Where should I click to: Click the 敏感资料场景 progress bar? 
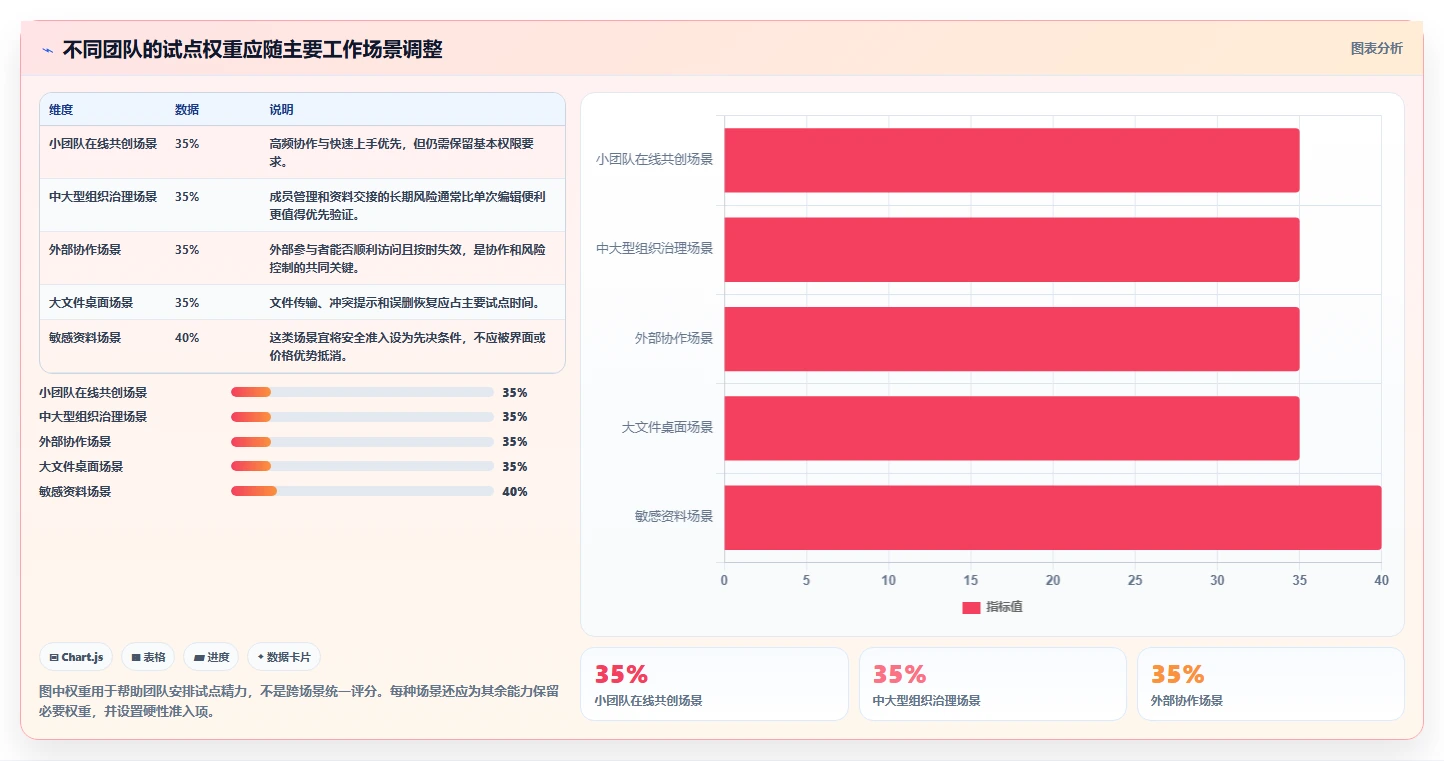(362, 491)
